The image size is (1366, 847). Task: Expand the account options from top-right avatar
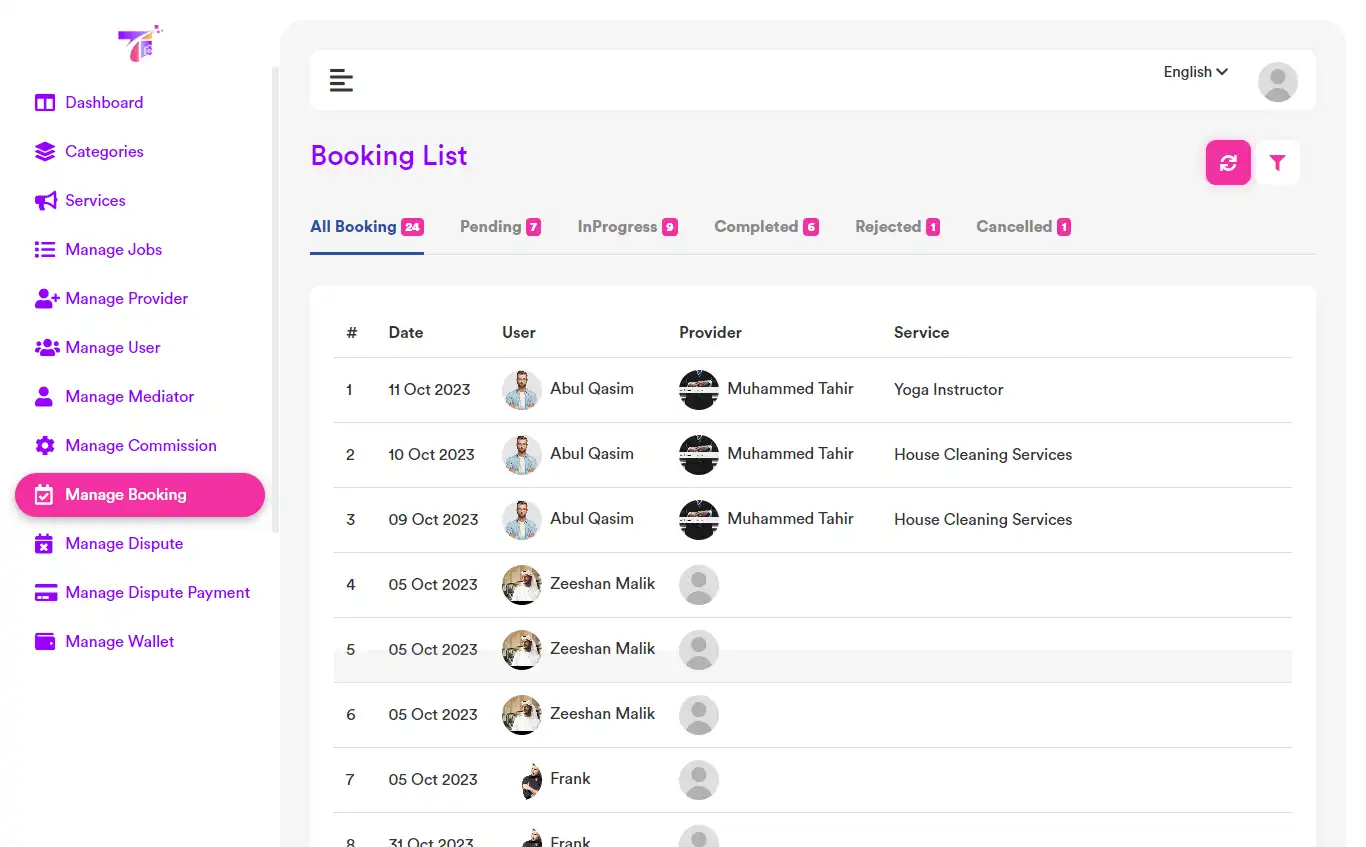pos(1277,81)
